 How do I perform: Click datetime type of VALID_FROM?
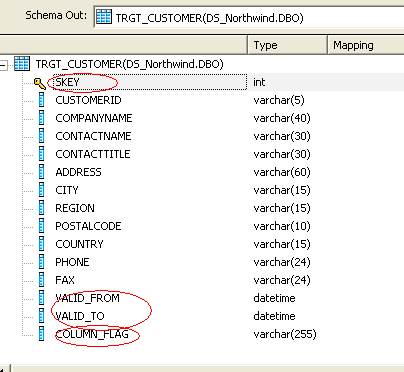pyautogui.click(x=274, y=298)
